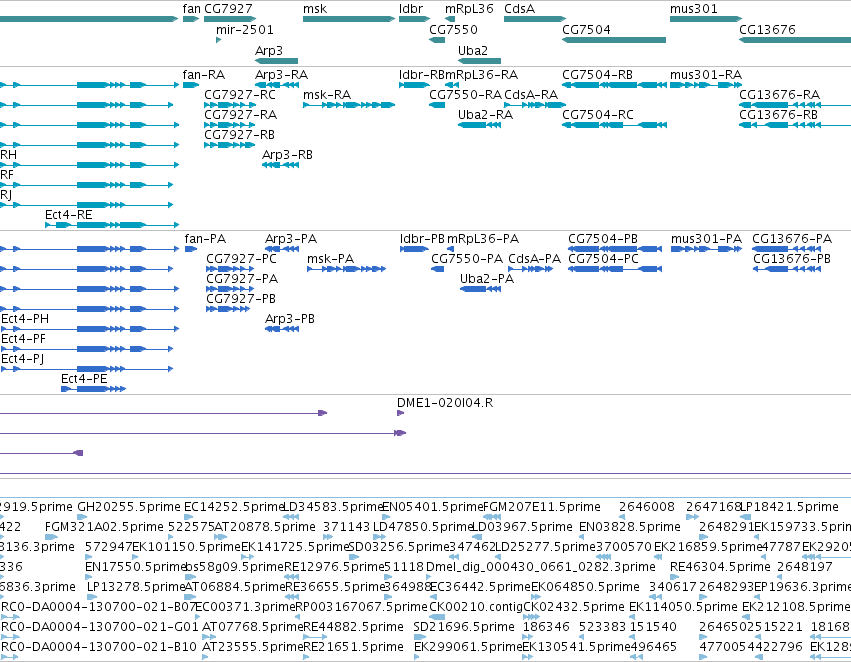Open the Ect4-PH protein label
The height and width of the screenshot is (662, 851).
click(25, 319)
